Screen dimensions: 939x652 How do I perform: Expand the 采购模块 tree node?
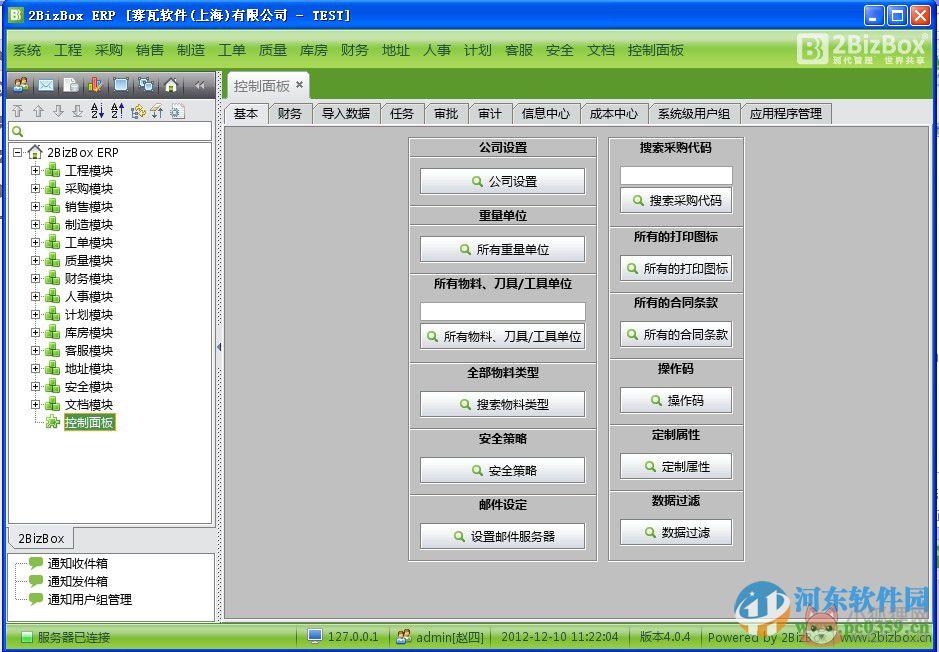(35, 189)
